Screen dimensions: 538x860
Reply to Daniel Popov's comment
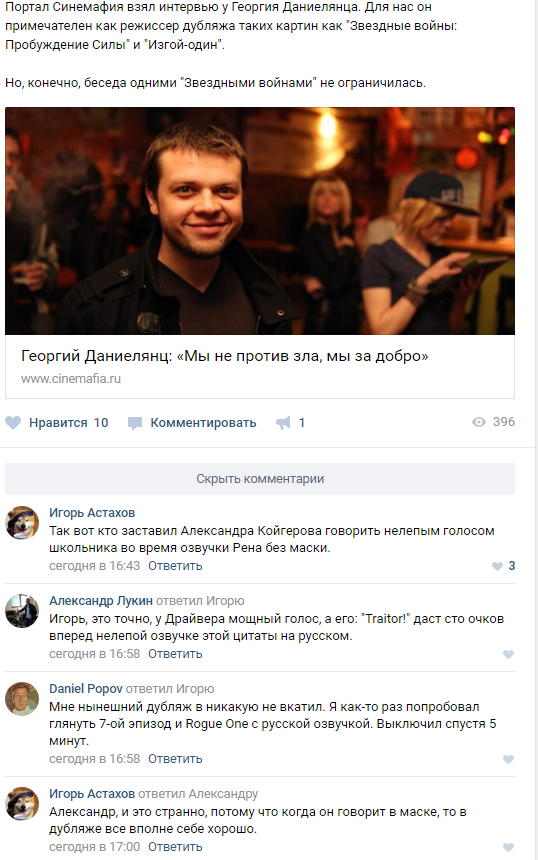[x=175, y=759]
